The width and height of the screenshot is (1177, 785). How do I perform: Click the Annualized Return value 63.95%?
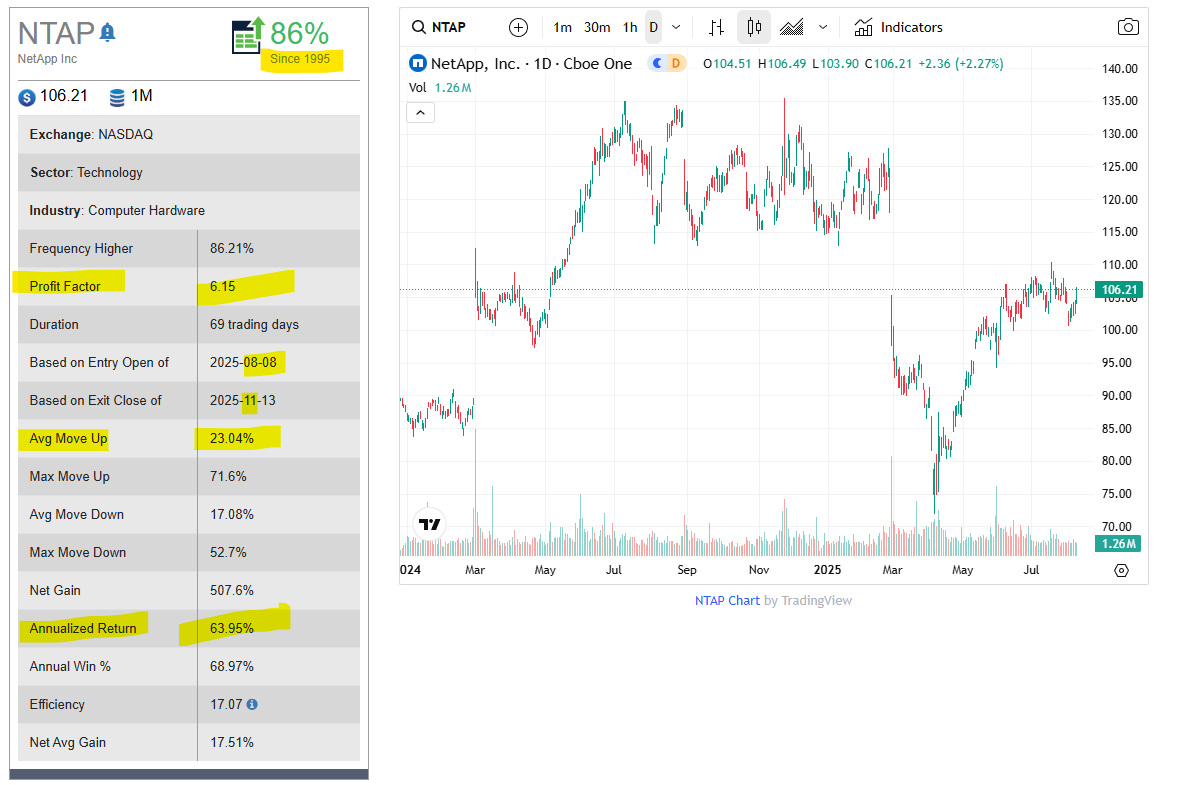(232, 629)
